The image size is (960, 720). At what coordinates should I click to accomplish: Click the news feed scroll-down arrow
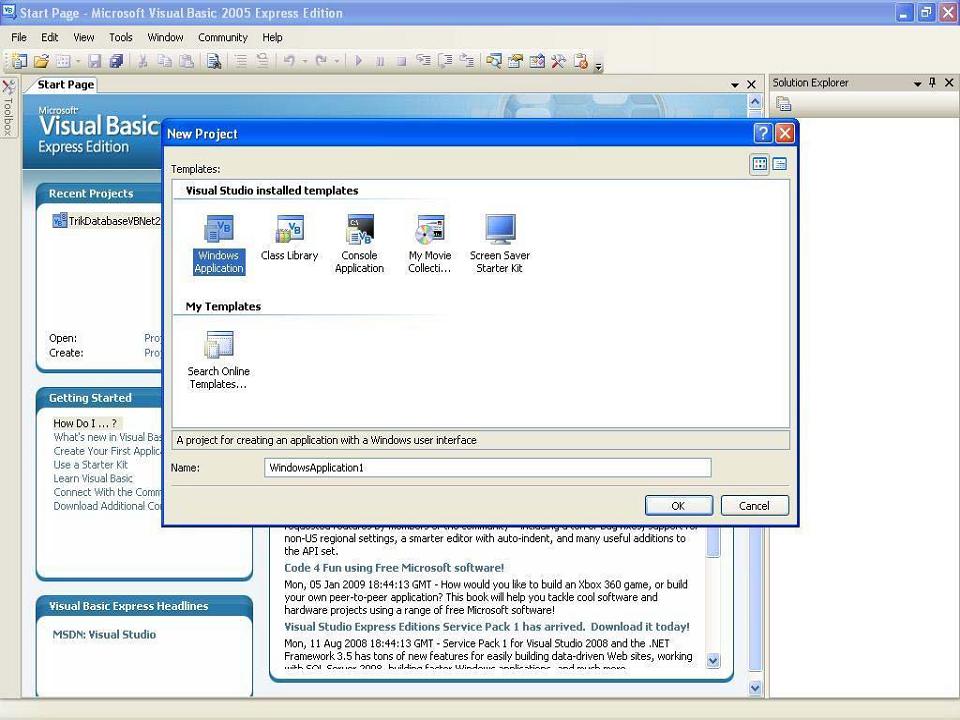pyautogui.click(x=713, y=660)
